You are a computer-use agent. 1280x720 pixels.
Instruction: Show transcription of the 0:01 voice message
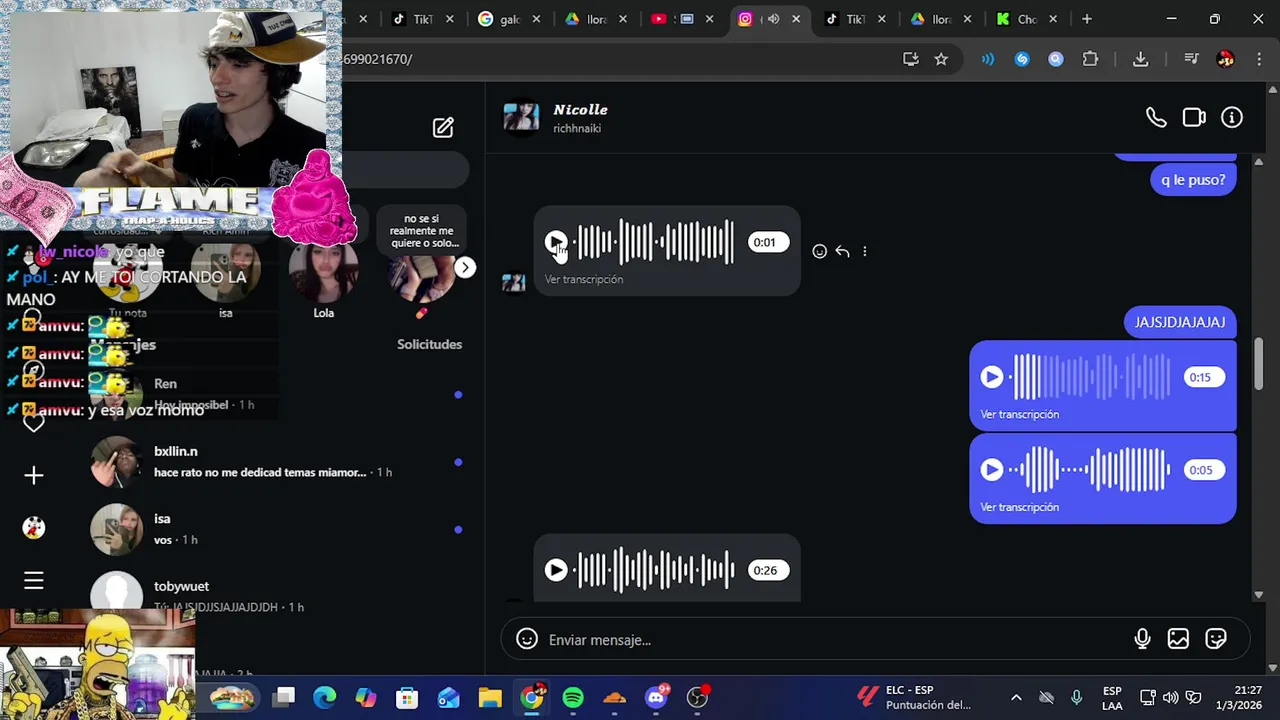pyautogui.click(x=584, y=279)
